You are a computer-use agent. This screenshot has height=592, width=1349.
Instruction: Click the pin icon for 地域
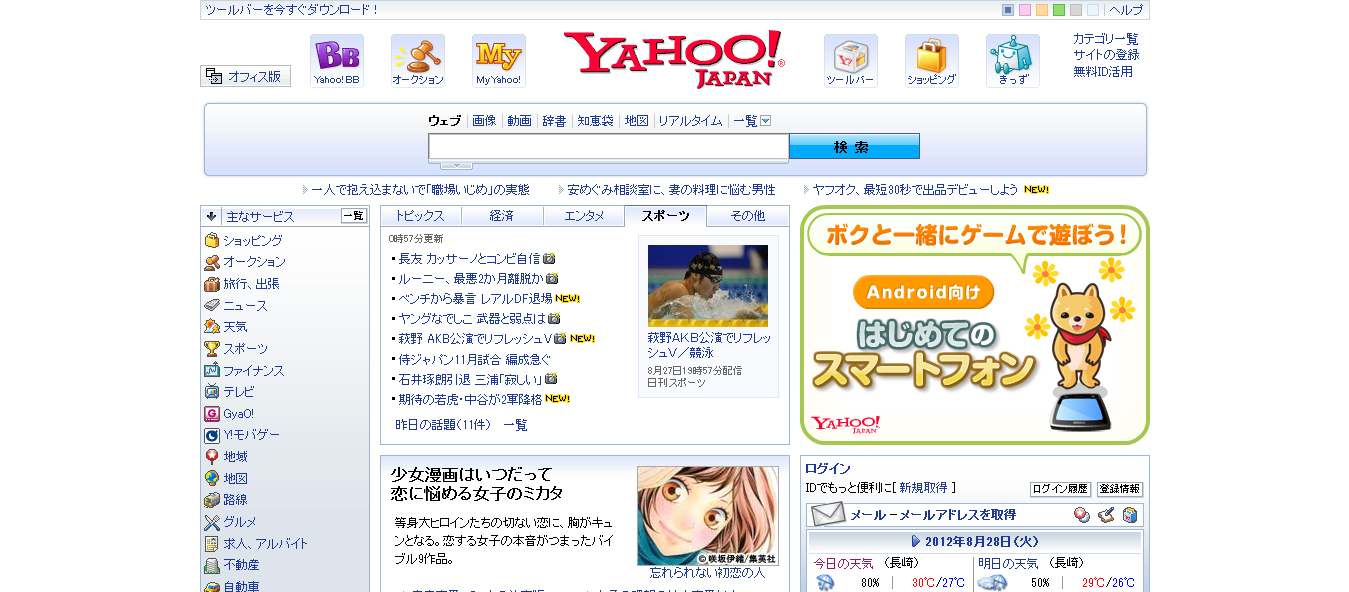click(x=211, y=456)
